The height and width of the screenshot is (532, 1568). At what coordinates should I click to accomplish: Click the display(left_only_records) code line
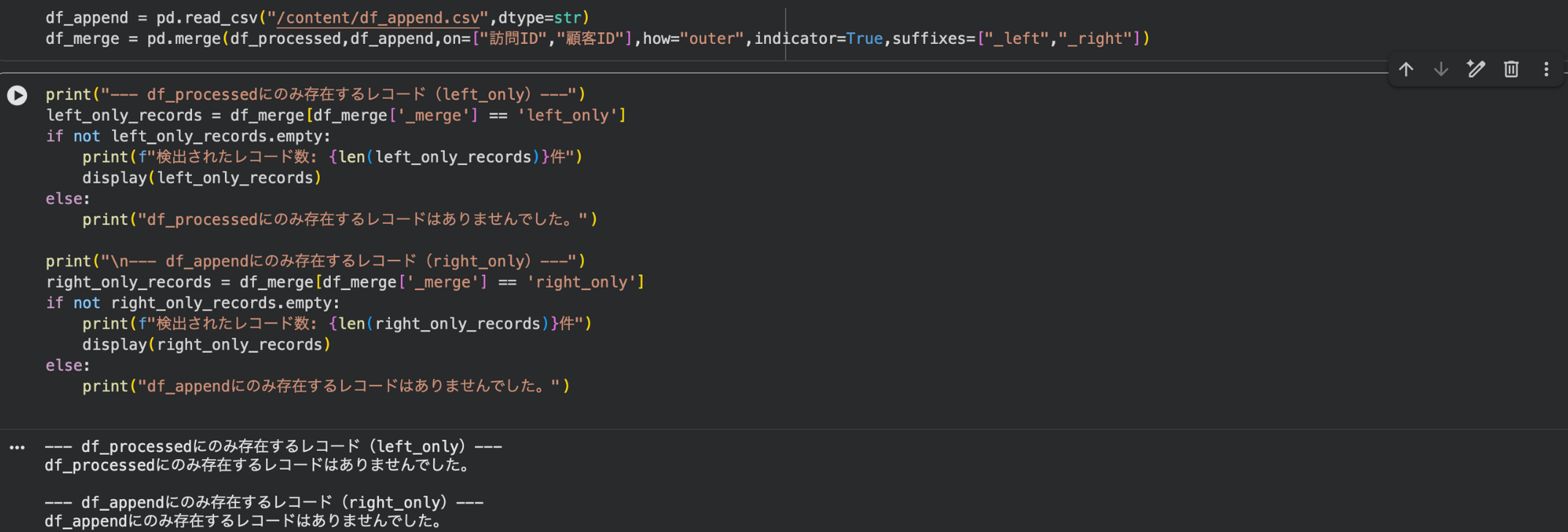click(202, 178)
